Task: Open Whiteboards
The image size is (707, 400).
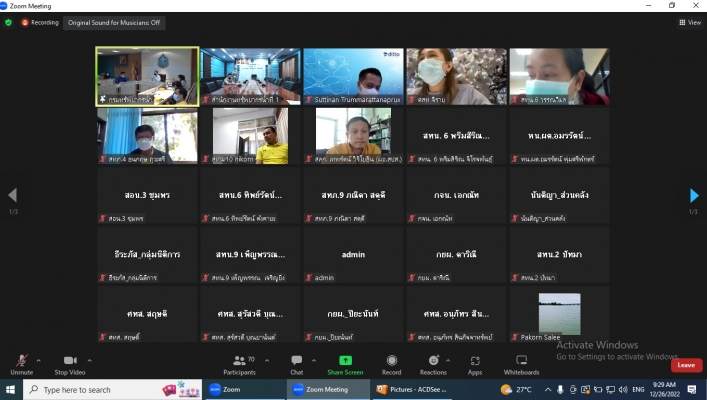Action: click(522, 365)
